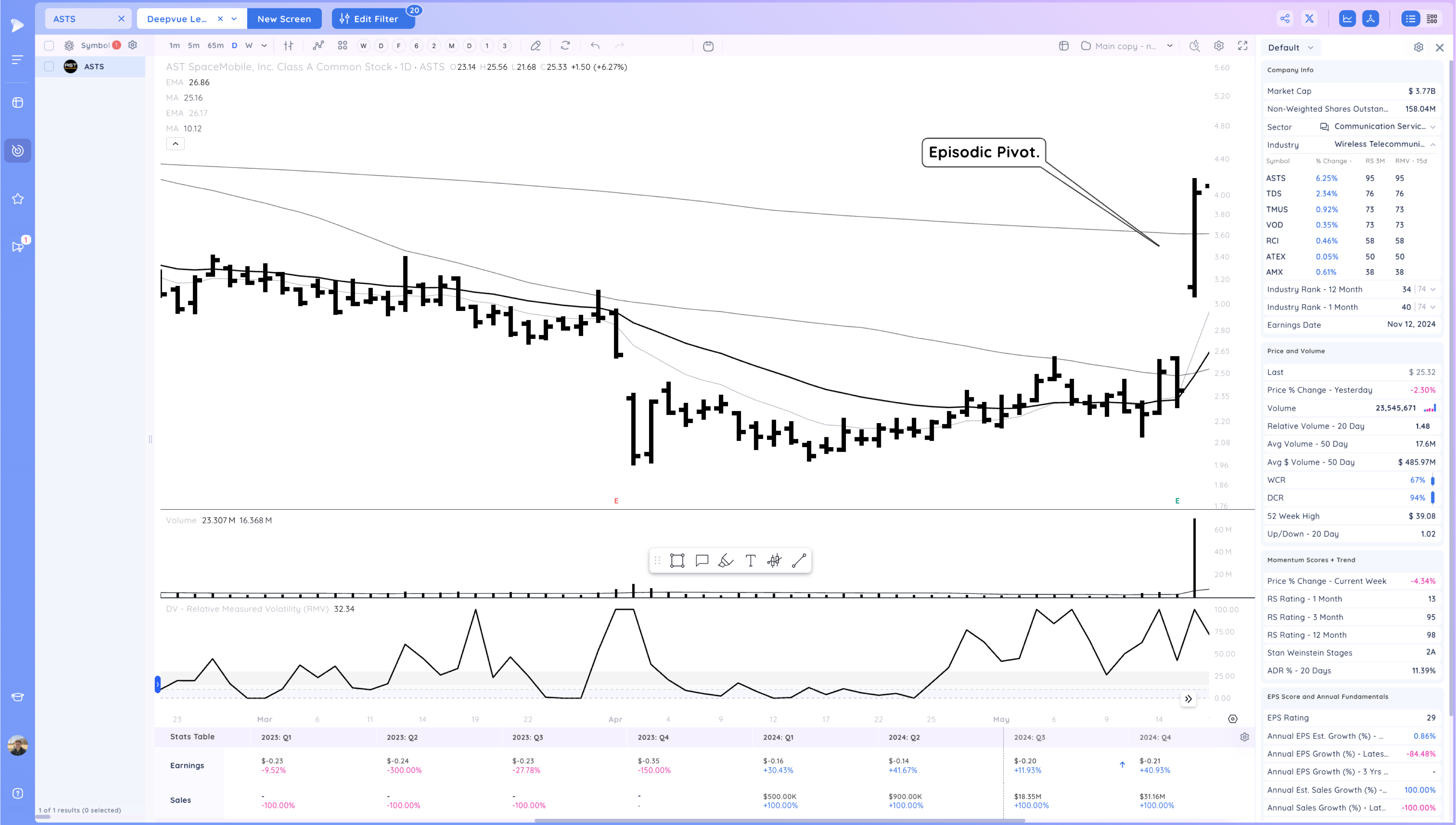Open the calendar date picker icon
The image size is (1456, 825).
coord(708,46)
